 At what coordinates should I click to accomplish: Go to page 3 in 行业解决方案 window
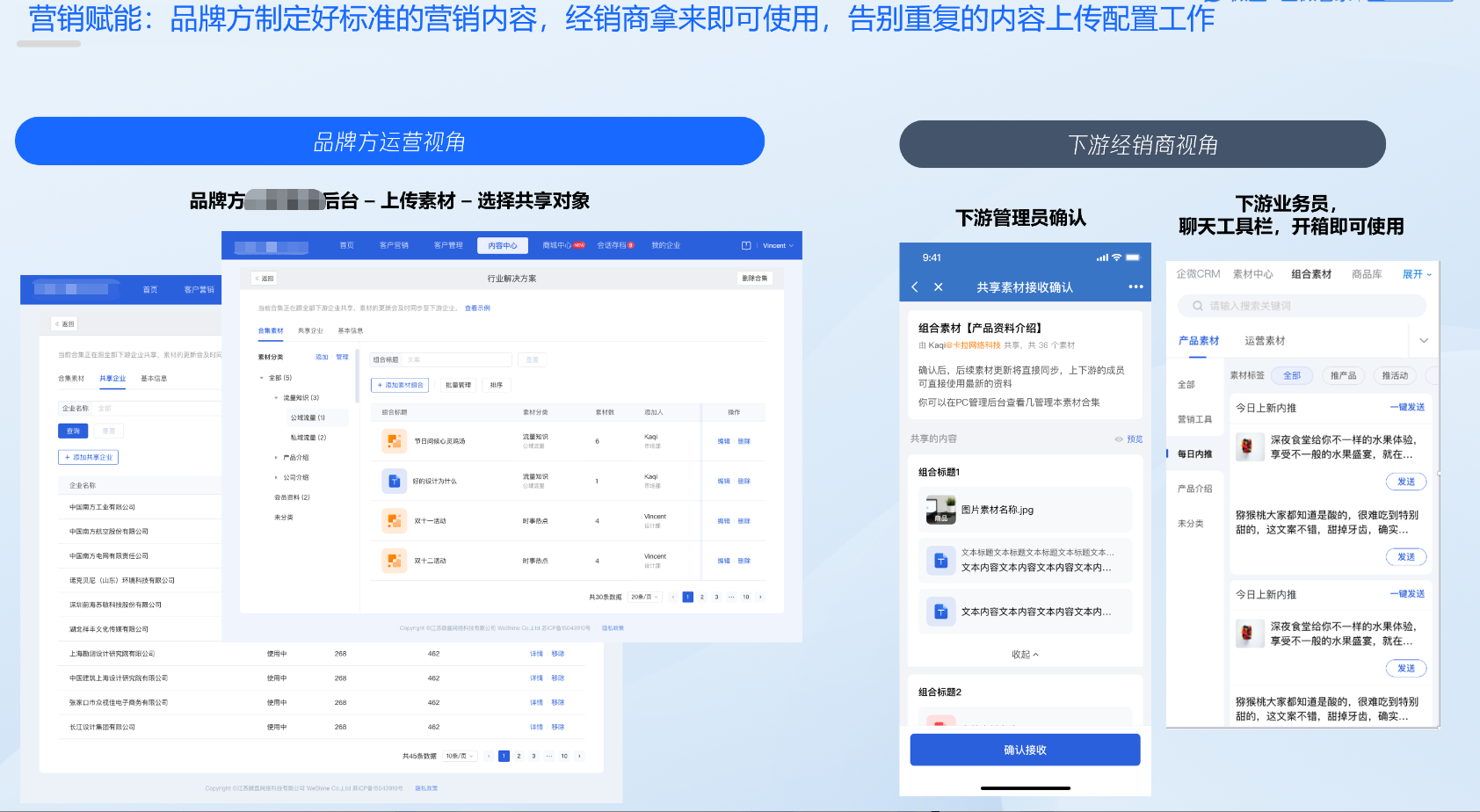pos(716,597)
